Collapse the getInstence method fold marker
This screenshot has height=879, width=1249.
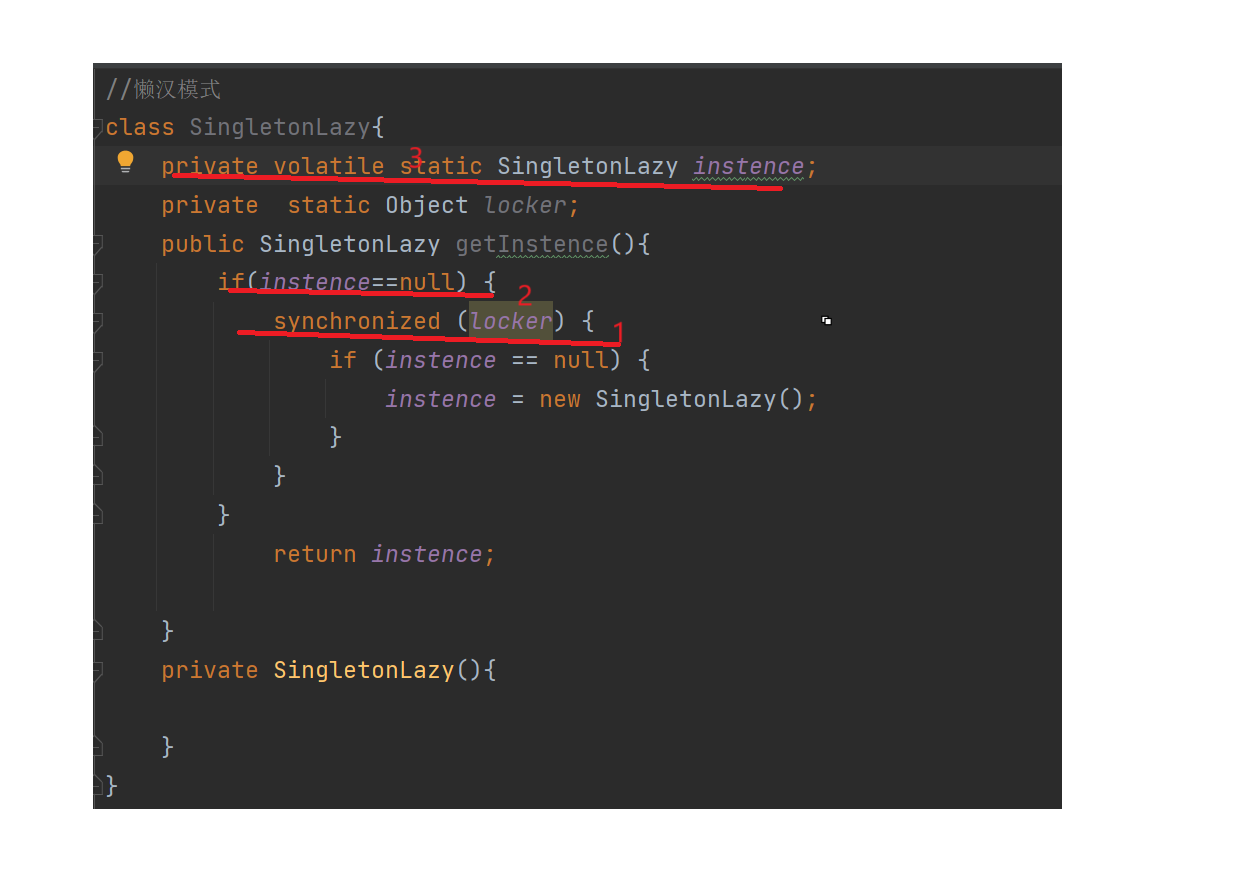click(x=97, y=244)
